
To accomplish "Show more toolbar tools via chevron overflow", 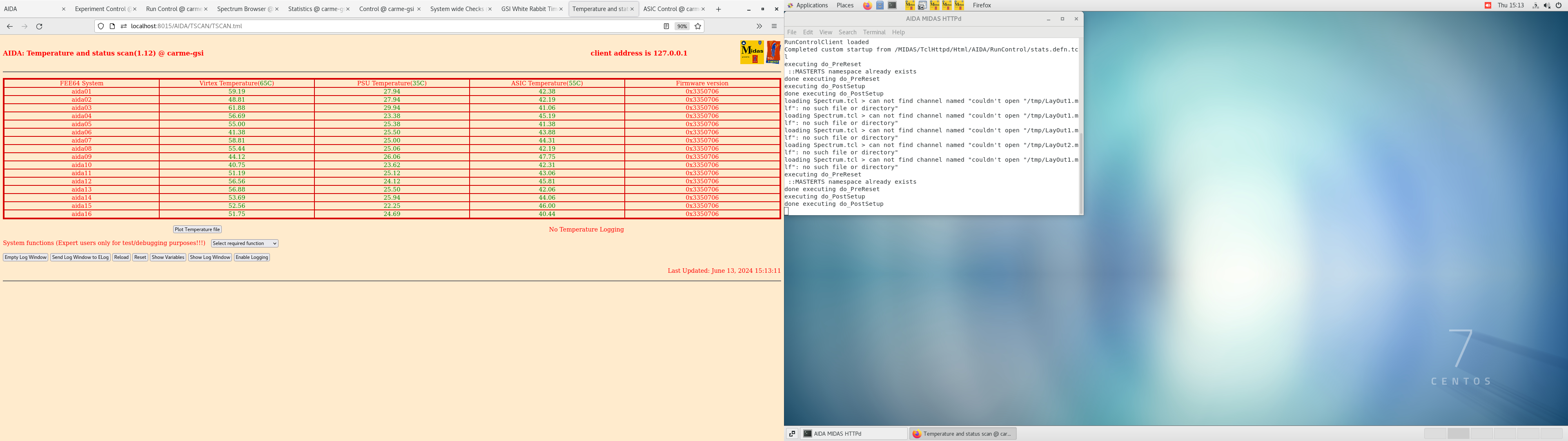I will coord(759,26).
